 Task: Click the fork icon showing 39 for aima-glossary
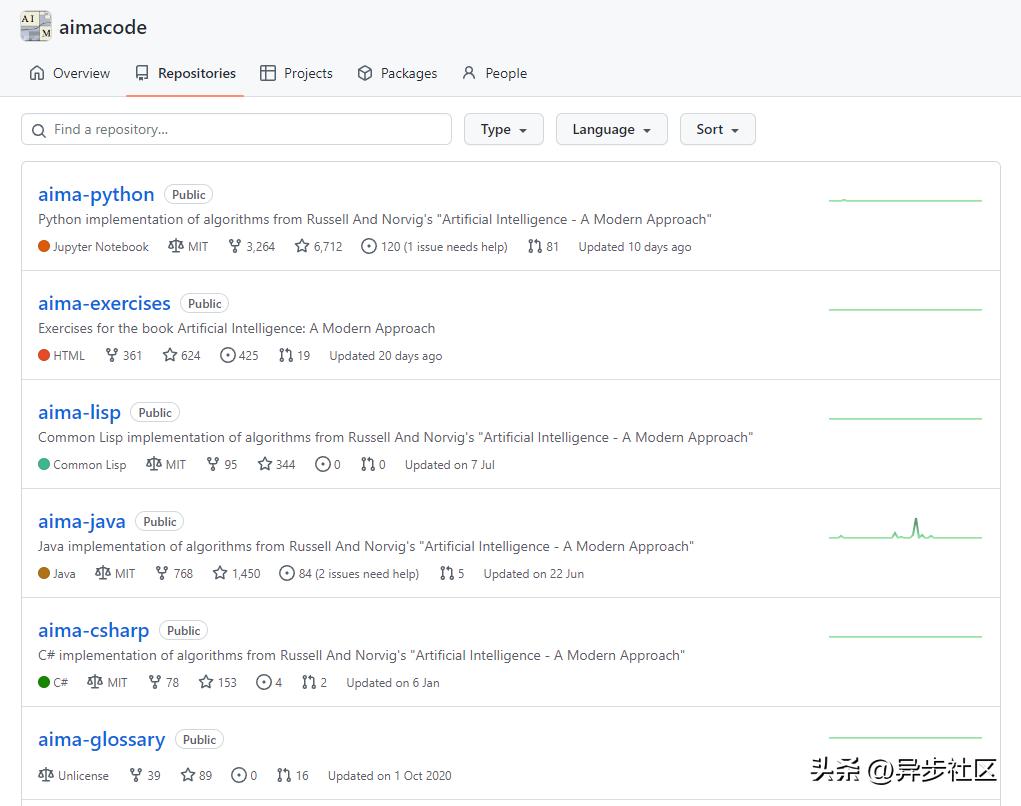(136, 775)
